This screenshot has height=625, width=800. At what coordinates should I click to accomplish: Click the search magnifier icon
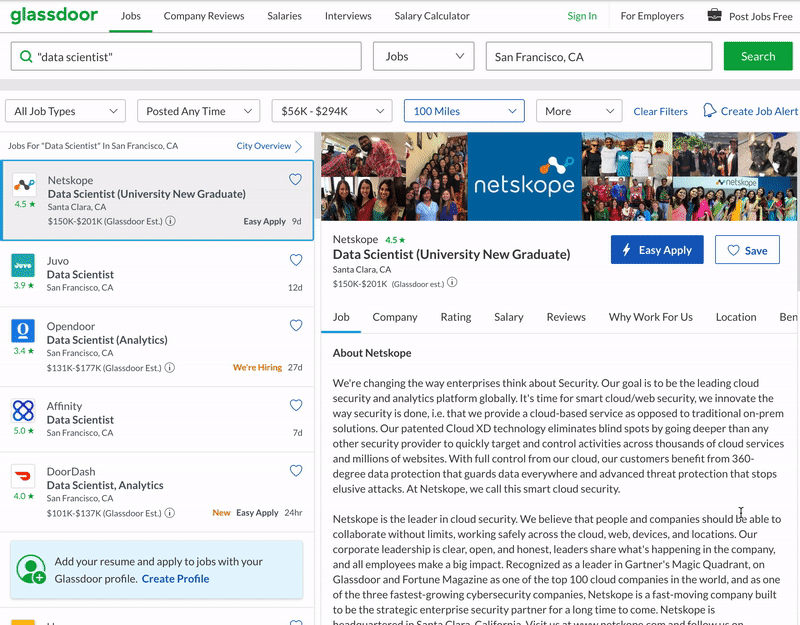coord(26,56)
